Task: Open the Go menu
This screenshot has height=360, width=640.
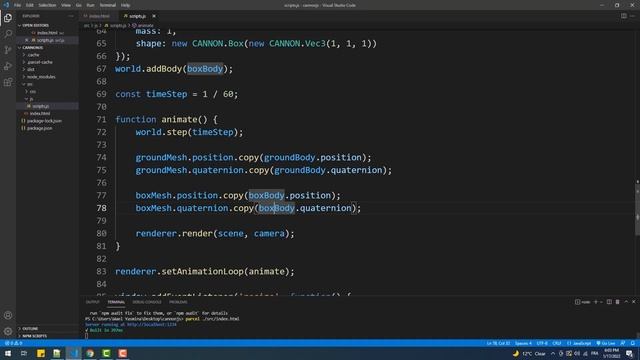Action: coord(78,5)
